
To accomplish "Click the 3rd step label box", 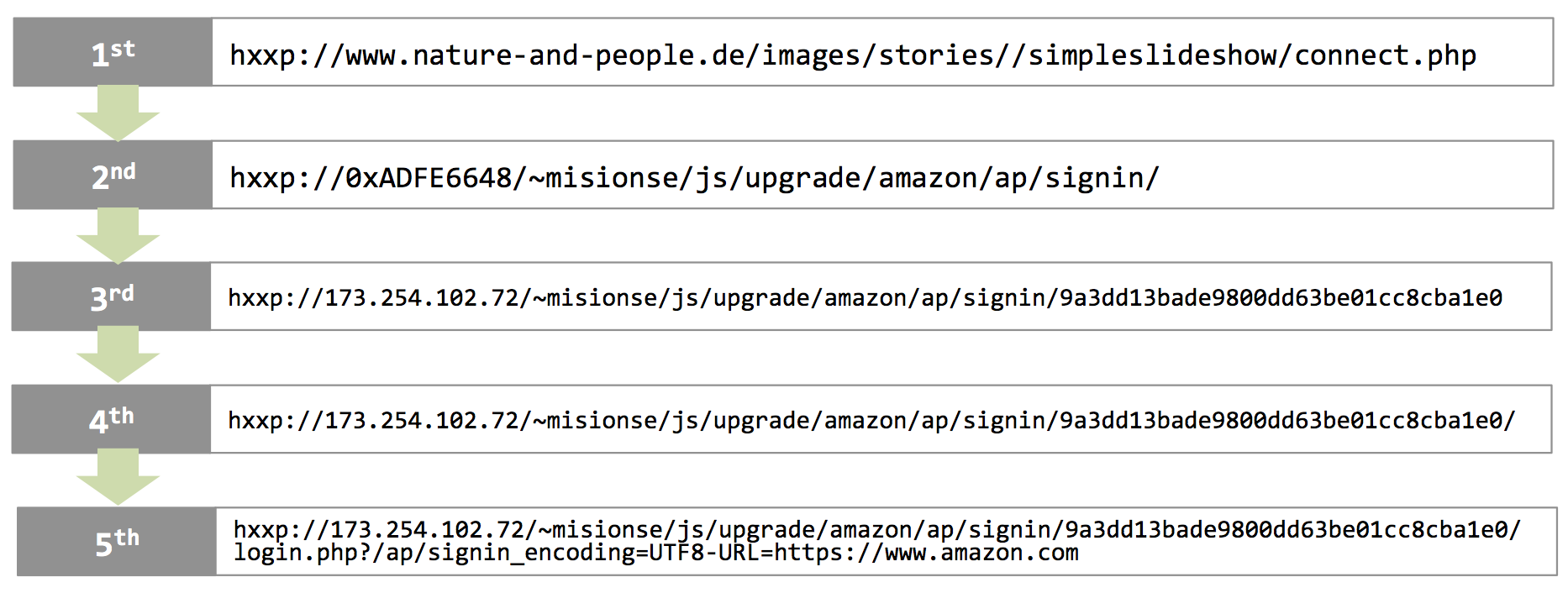I will pyautogui.click(x=111, y=296).
